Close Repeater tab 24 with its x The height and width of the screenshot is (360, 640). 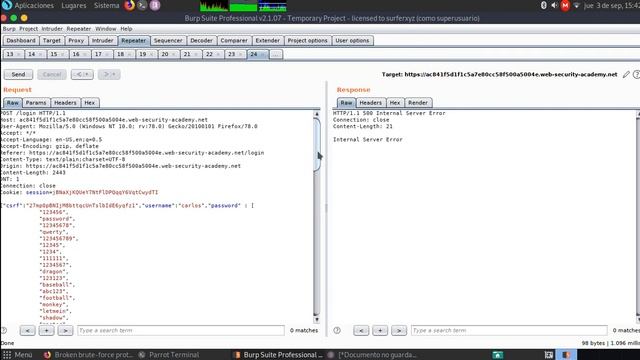click(263, 54)
